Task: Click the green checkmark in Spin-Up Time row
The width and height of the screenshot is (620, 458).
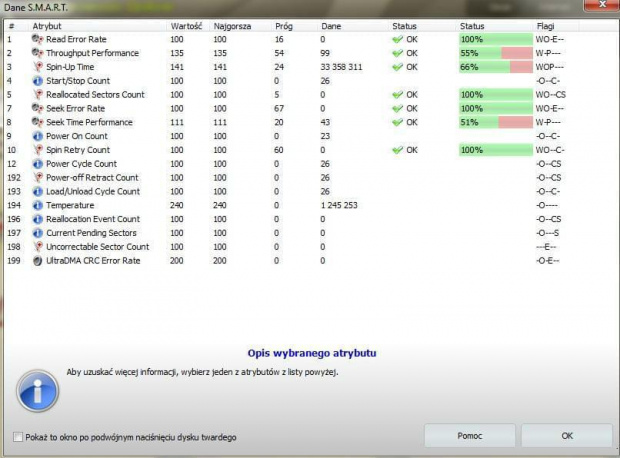Action: point(397,67)
